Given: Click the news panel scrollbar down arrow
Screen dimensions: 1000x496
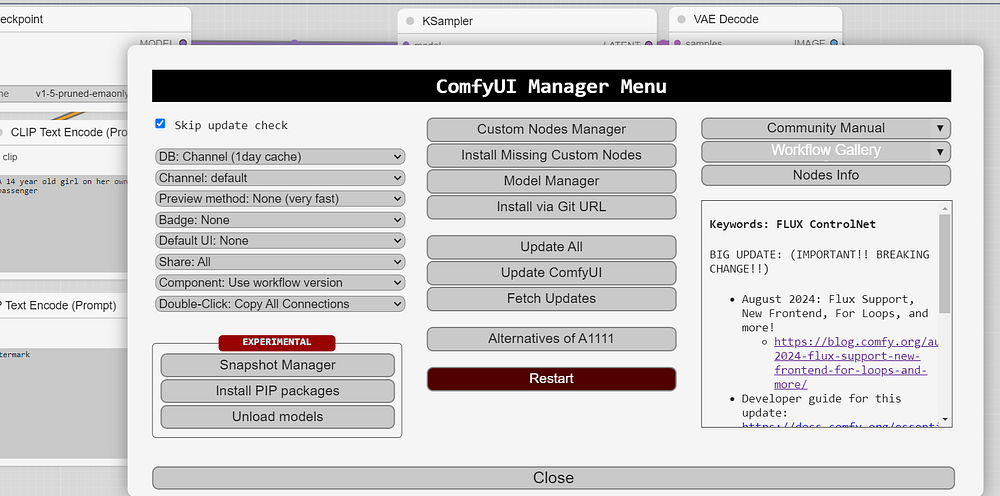Looking at the screenshot, I should pos(945,420).
